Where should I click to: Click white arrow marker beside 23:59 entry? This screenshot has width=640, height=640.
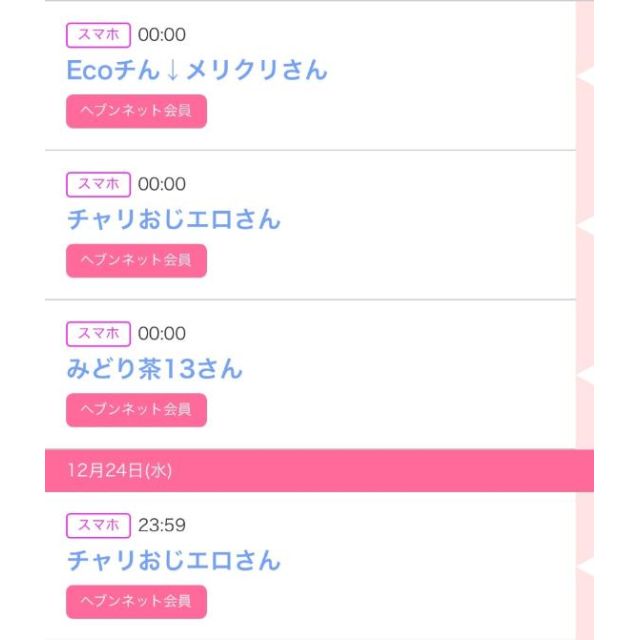(585, 566)
